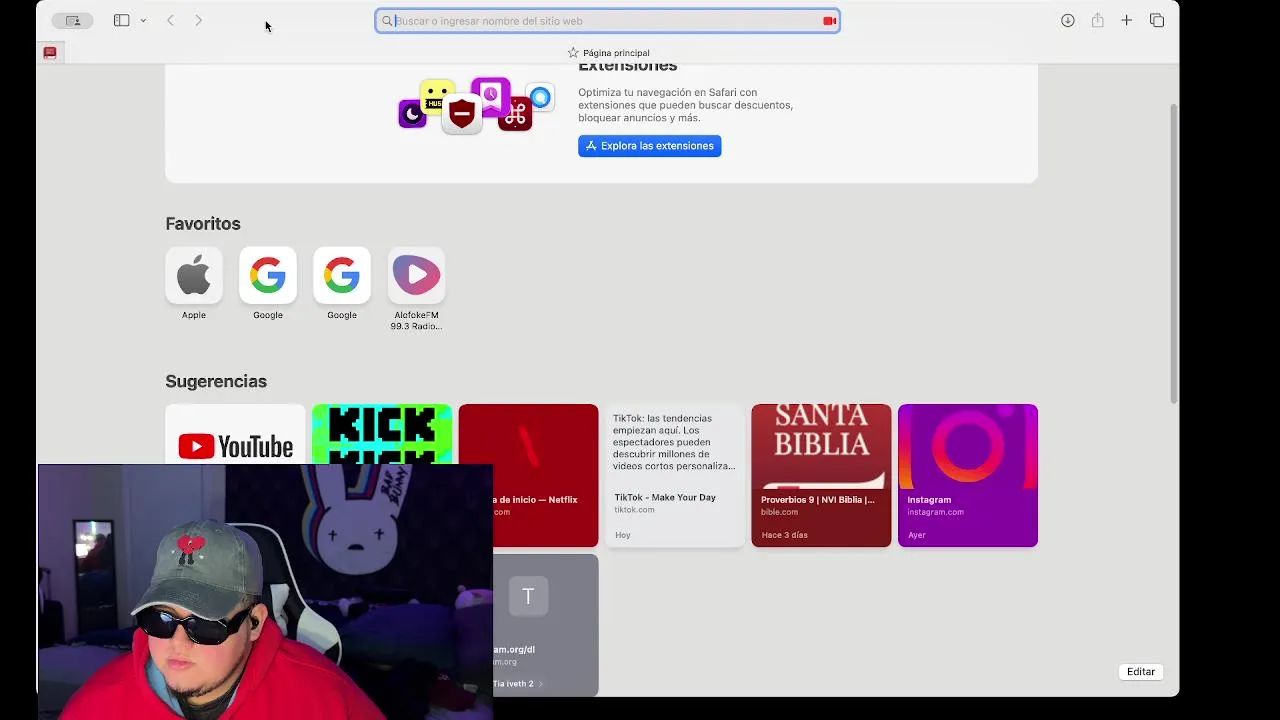The image size is (1280, 720).
Task: Click the tiktok.com domain text
Action: tap(634, 510)
